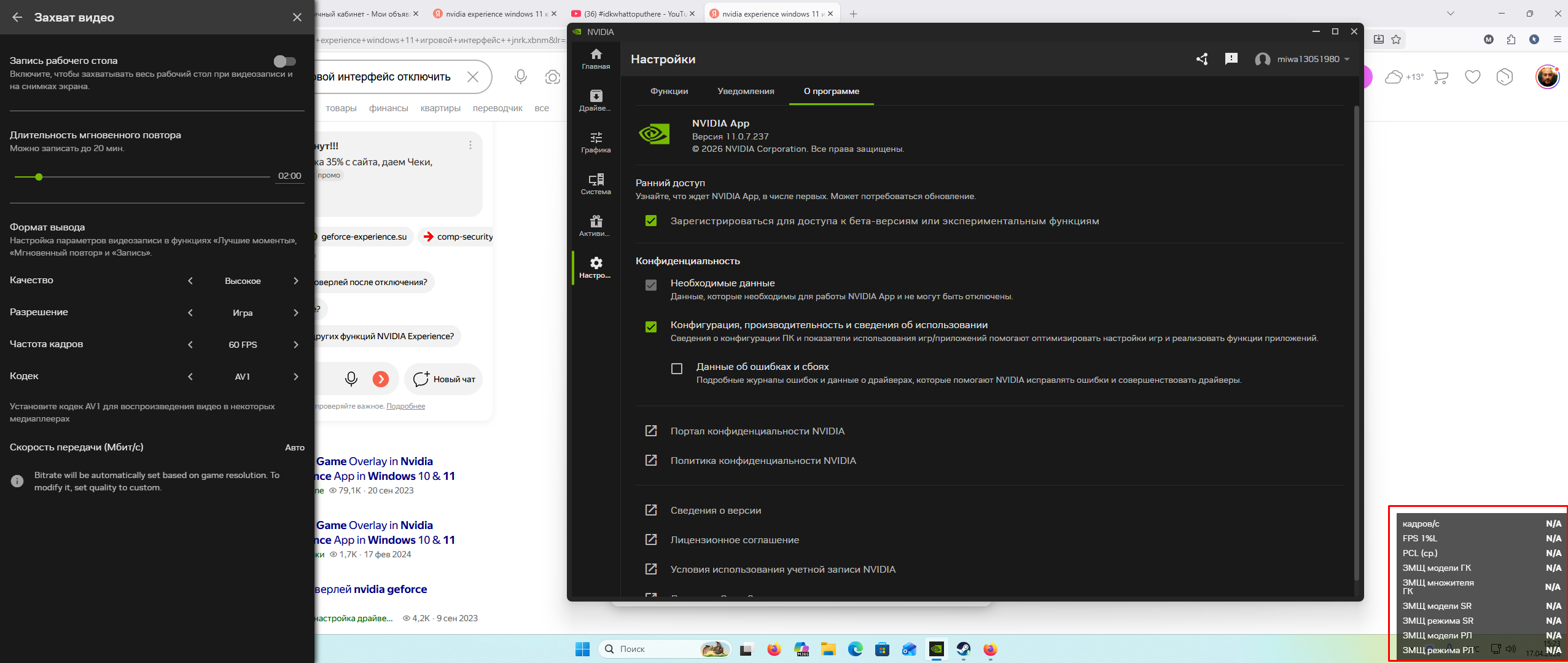This screenshot has width=1568, height=663.
Task: Open the save-page icon in the address bar
Action: tap(1379, 40)
